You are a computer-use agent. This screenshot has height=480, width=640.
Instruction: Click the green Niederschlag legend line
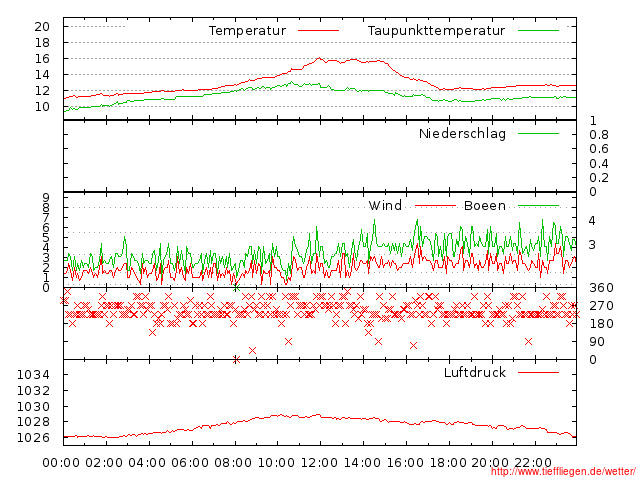(x=538, y=133)
